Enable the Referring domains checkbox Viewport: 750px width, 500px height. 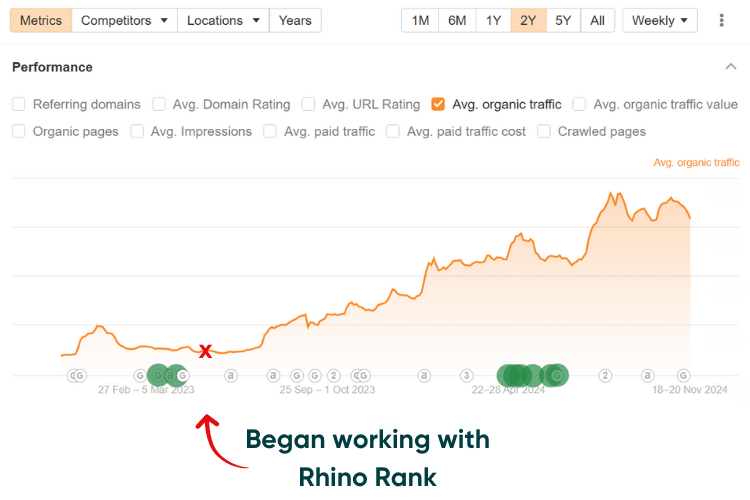pos(19,104)
